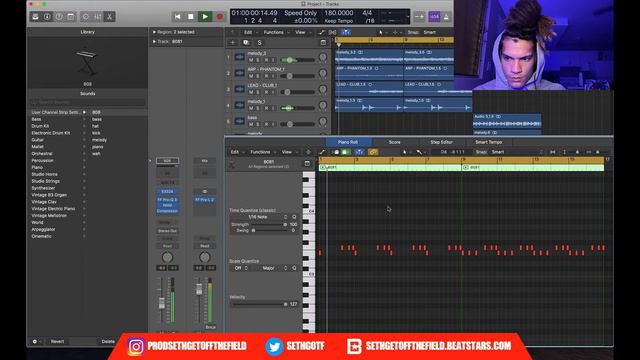Record-enable the bass track
The height and width of the screenshot is (360, 640).
click(266, 124)
